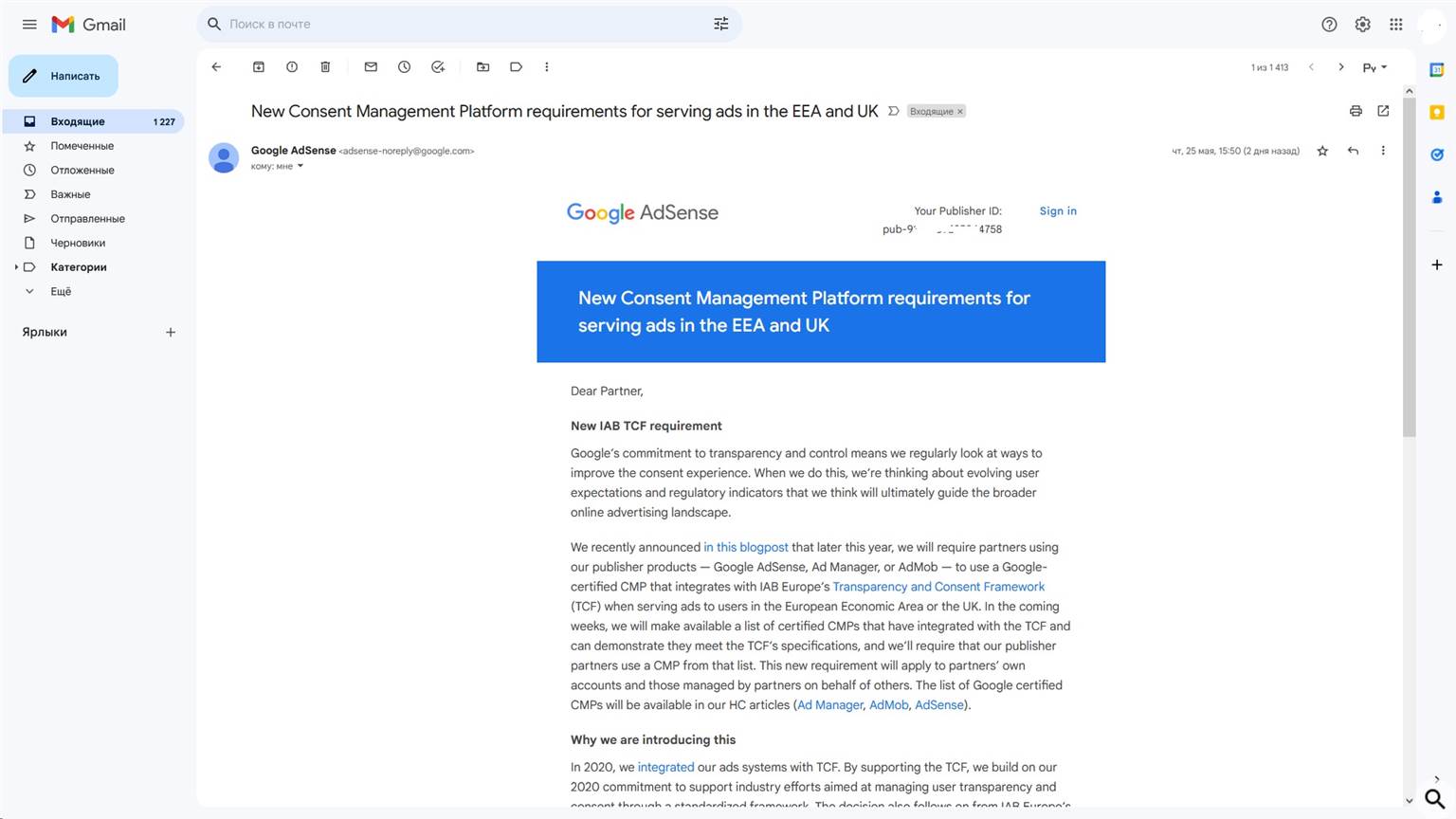Remove the Входящие label with its x
This screenshot has width=1456, height=819.
coord(960,112)
